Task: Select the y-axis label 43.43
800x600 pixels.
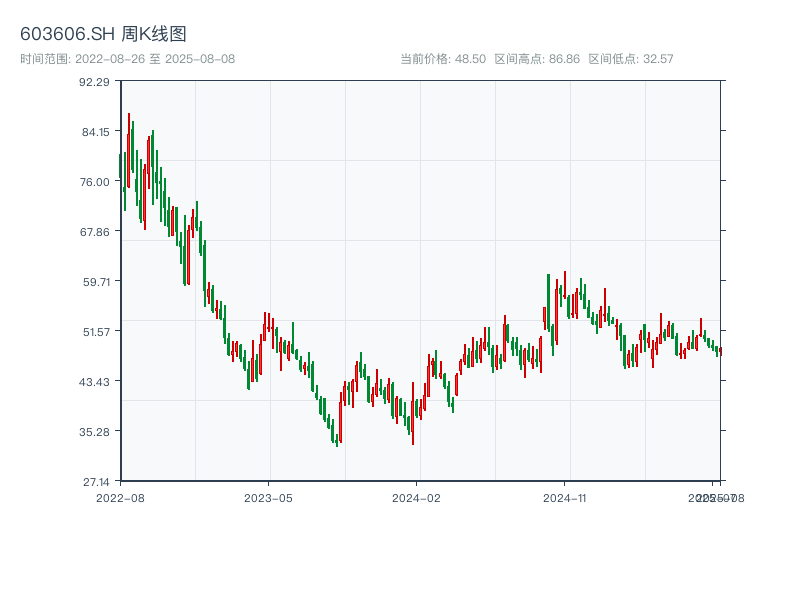Action: click(x=94, y=382)
